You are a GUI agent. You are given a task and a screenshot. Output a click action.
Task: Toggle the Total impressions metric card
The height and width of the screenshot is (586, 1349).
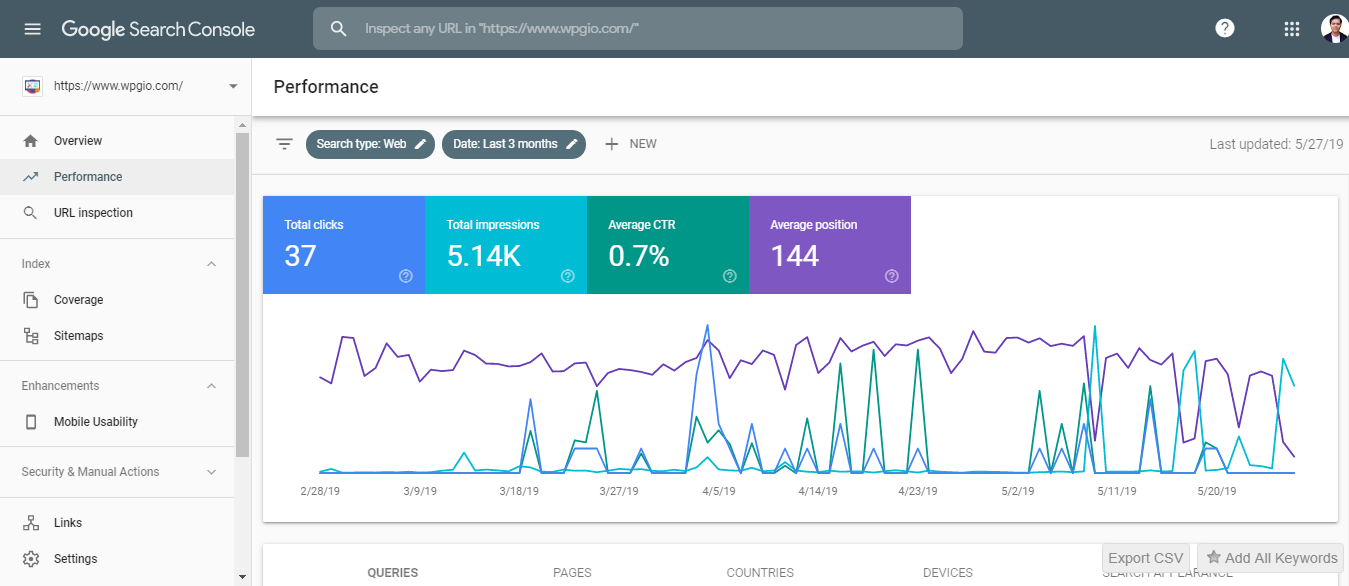(x=506, y=245)
